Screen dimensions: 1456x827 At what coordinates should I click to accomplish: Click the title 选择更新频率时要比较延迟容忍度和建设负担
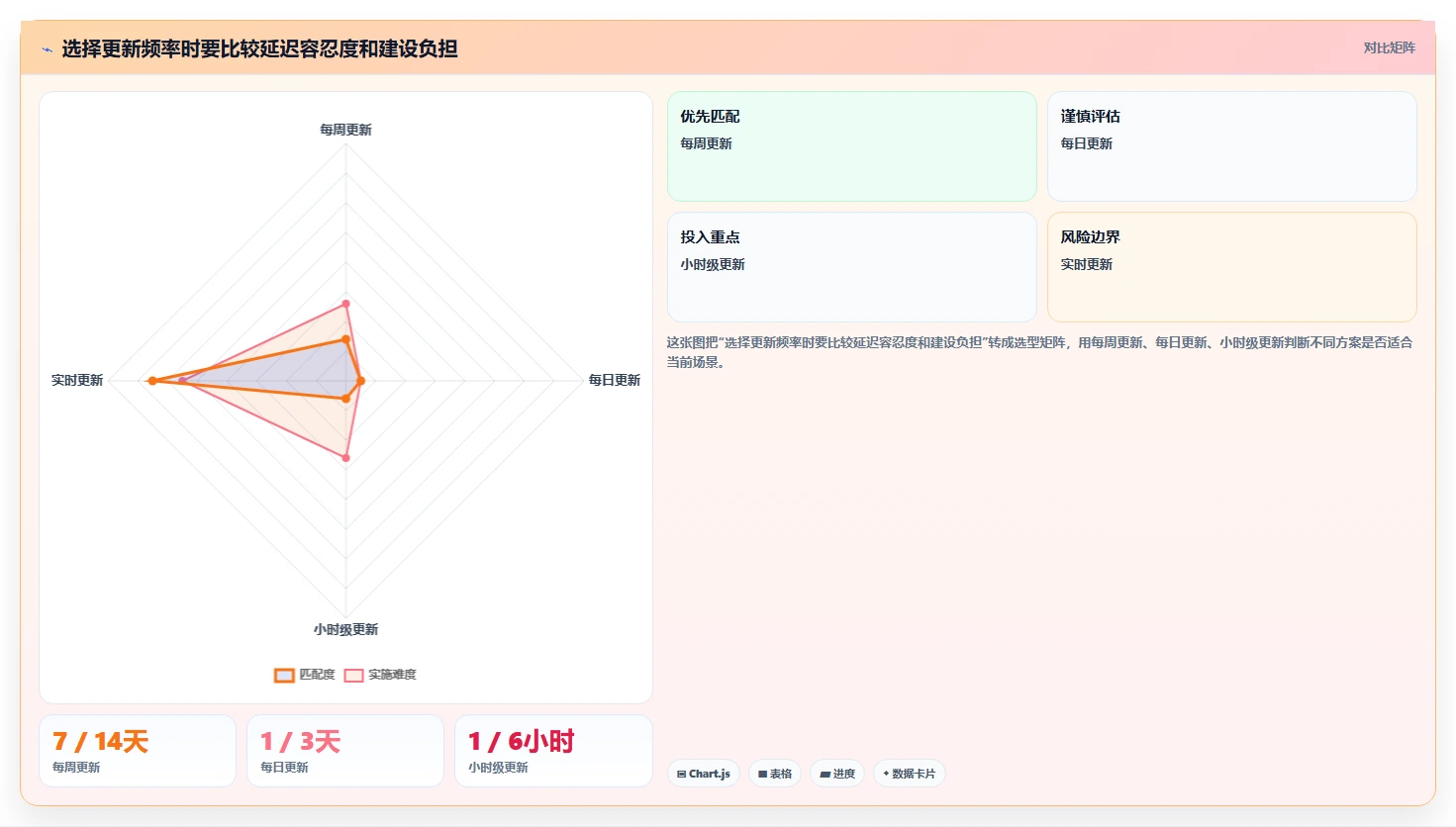click(259, 48)
